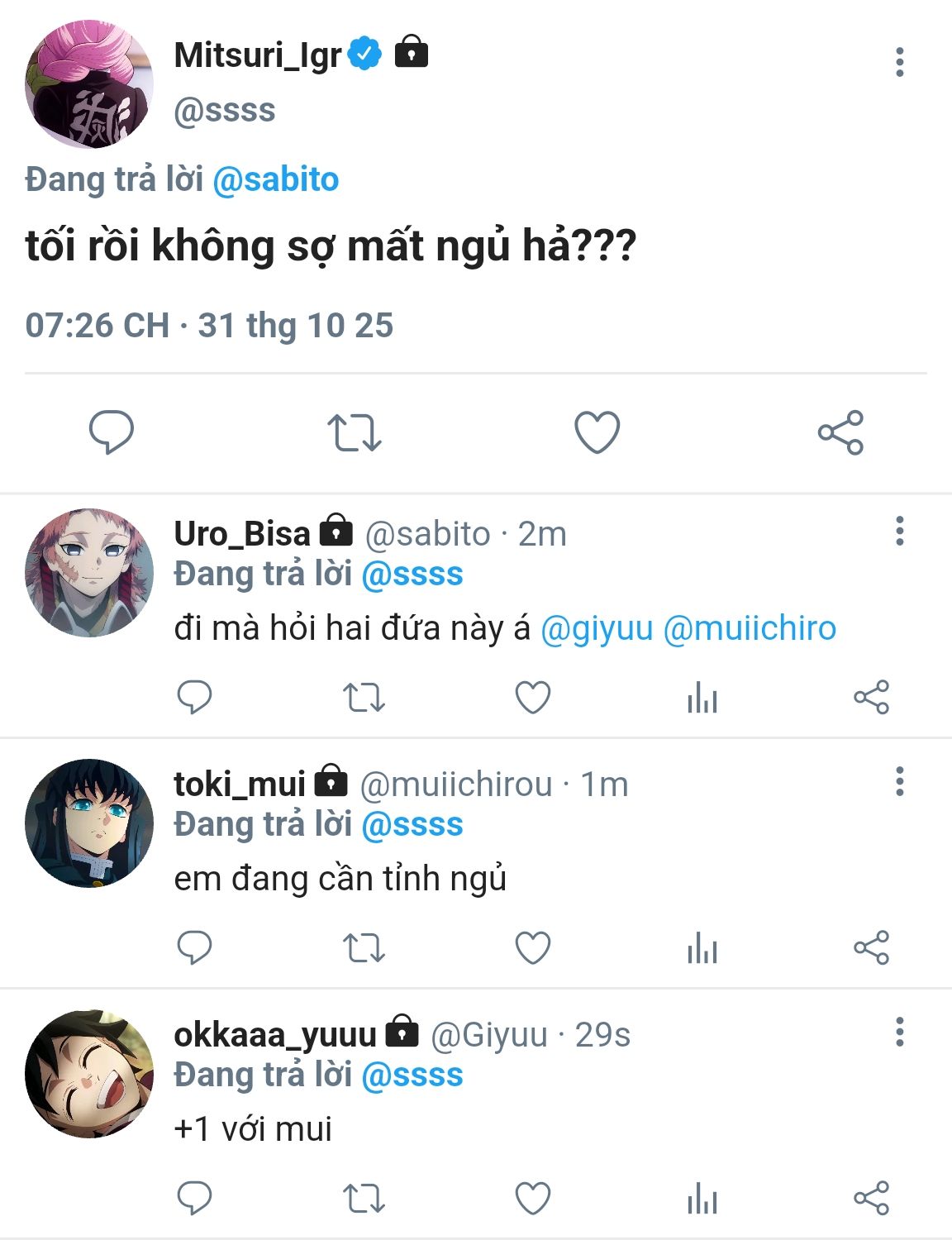
Task: Open the @giyuu mention link
Action: (597, 628)
